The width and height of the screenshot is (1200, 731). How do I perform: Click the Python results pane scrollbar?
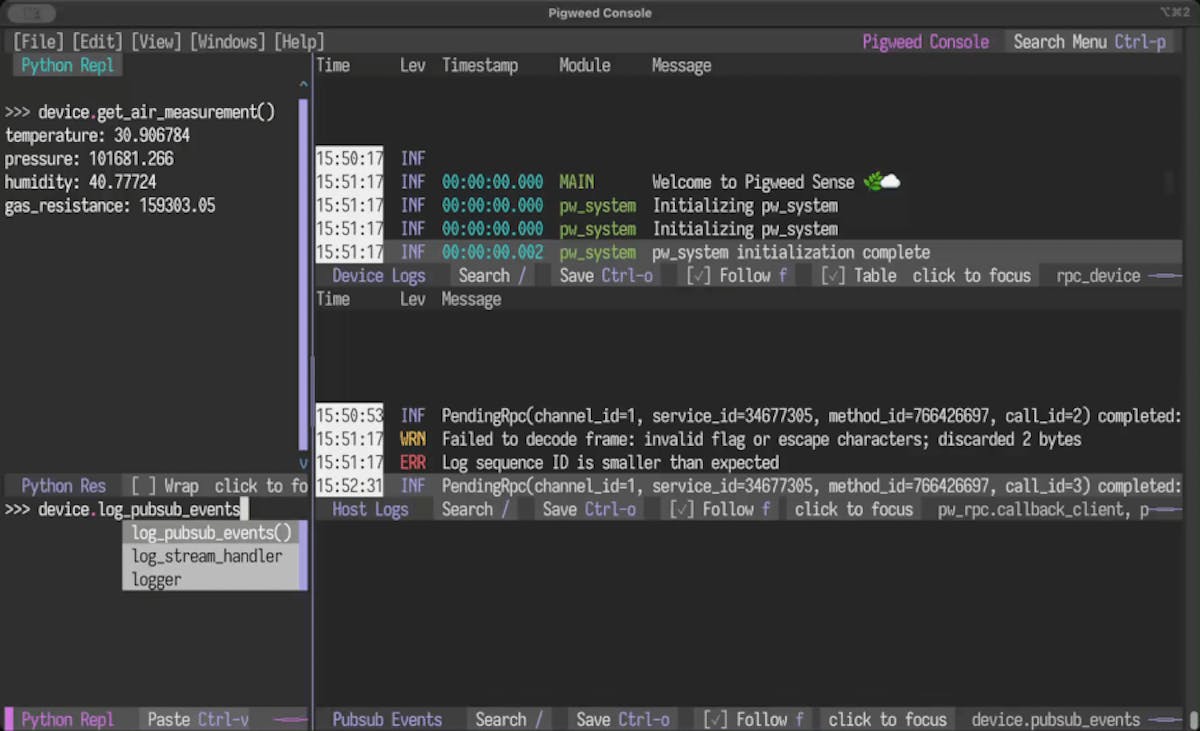tap(303, 275)
